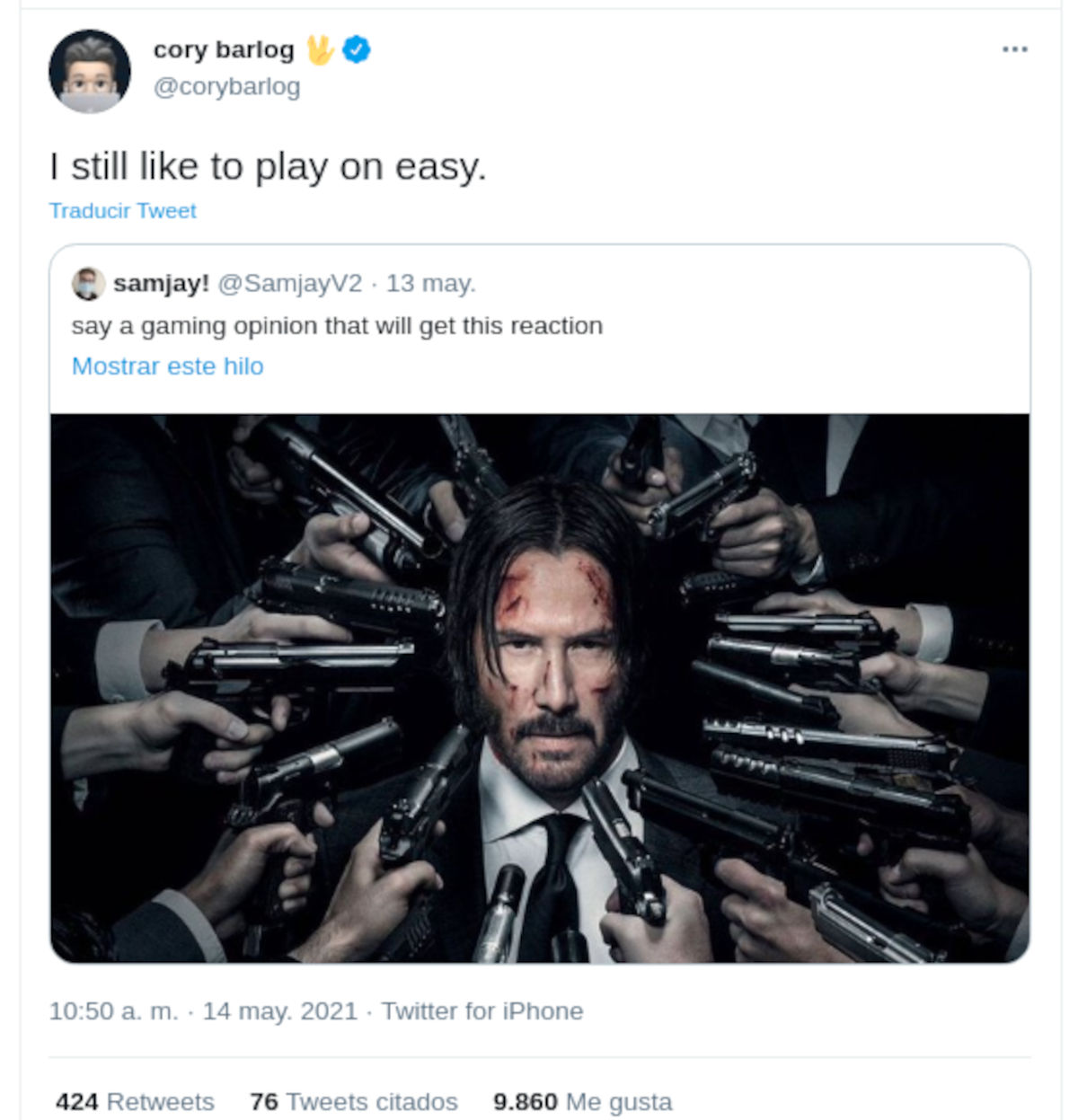Click samjay's small profile avatar
This screenshot has height=1120, width=1078.
tap(88, 284)
